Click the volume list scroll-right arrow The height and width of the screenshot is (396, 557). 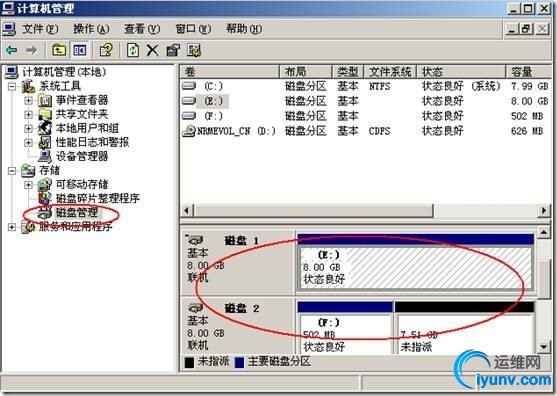tap(544, 211)
